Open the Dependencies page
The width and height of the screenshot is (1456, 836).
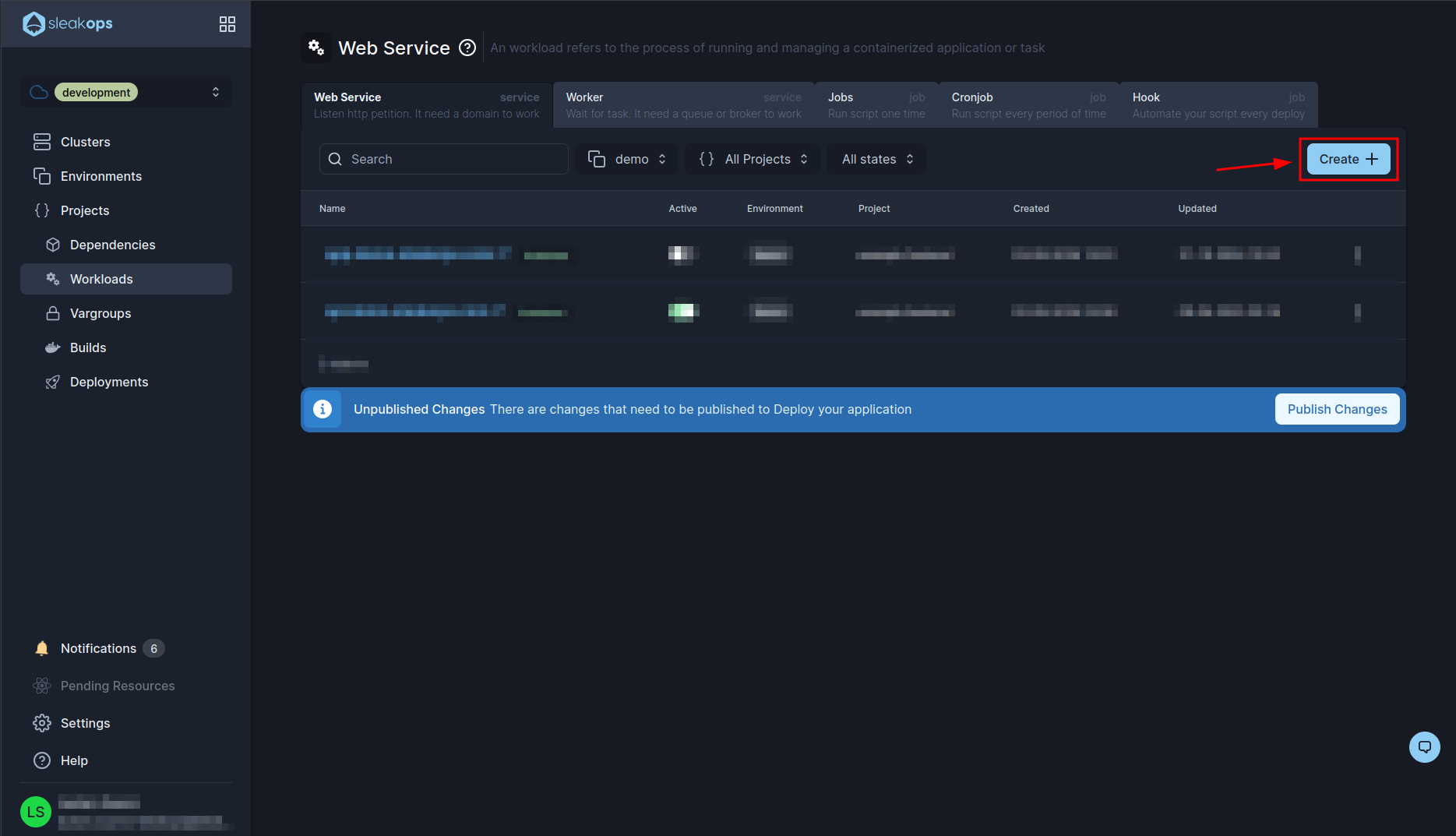(126, 245)
